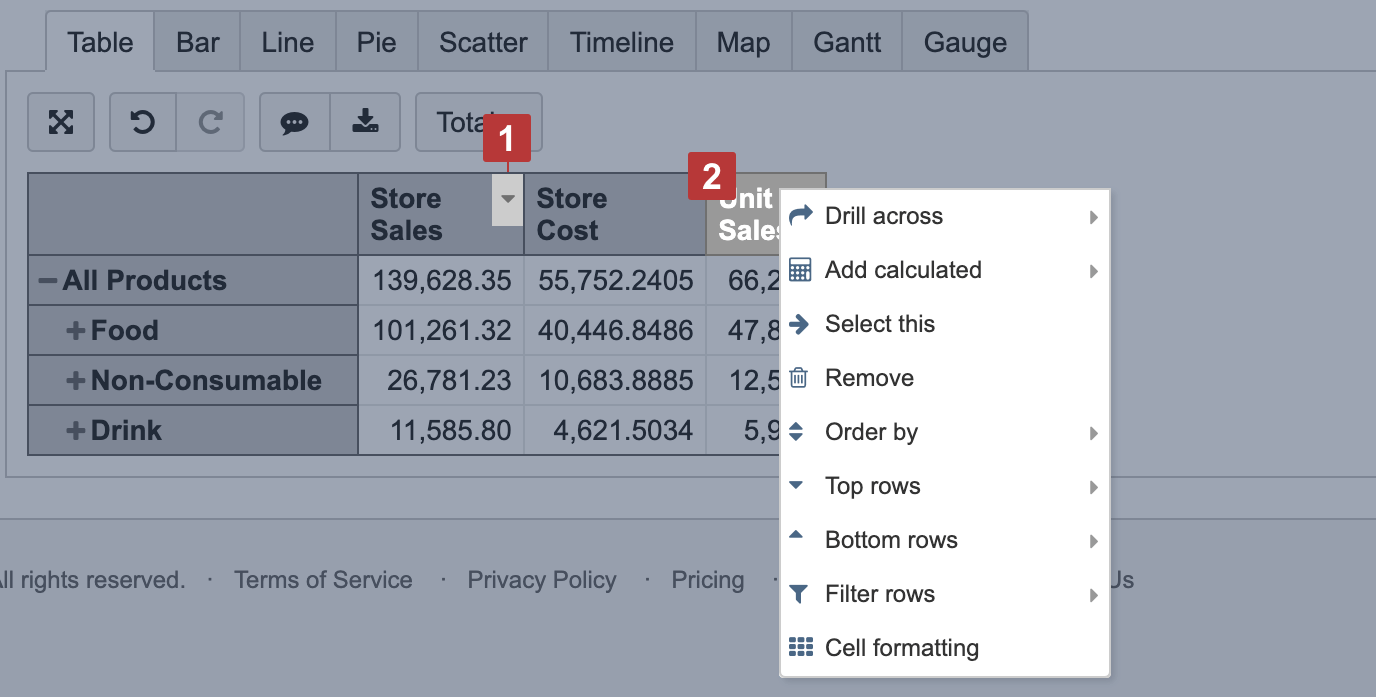Screen dimensions: 1376x697
Task: Click Remove in the context menu
Action: coord(869,378)
